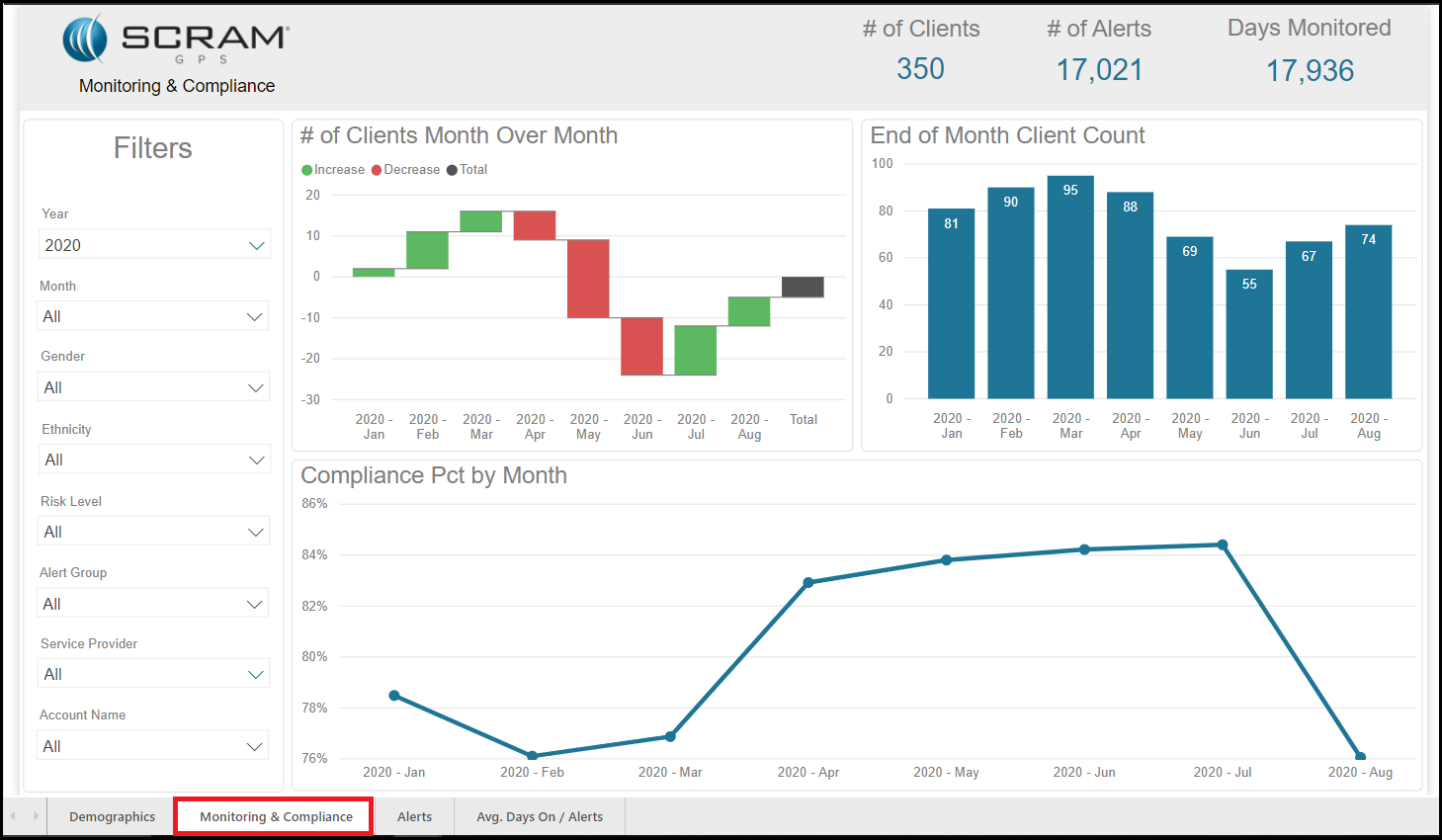
Task: Click the SCRAM GPS logo
Action: pyautogui.click(x=176, y=41)
